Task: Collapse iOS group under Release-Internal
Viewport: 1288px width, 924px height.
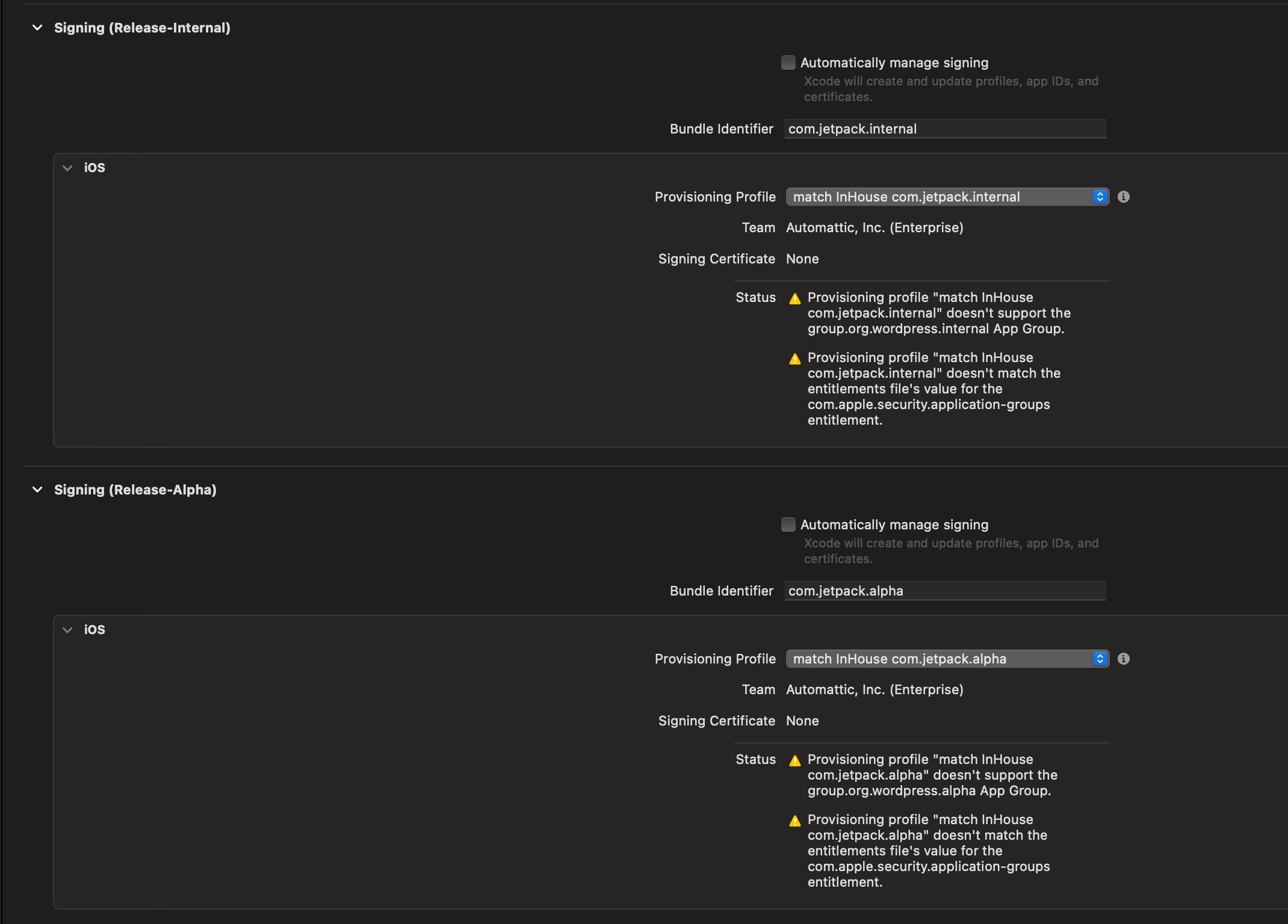Action: (67, 168)
